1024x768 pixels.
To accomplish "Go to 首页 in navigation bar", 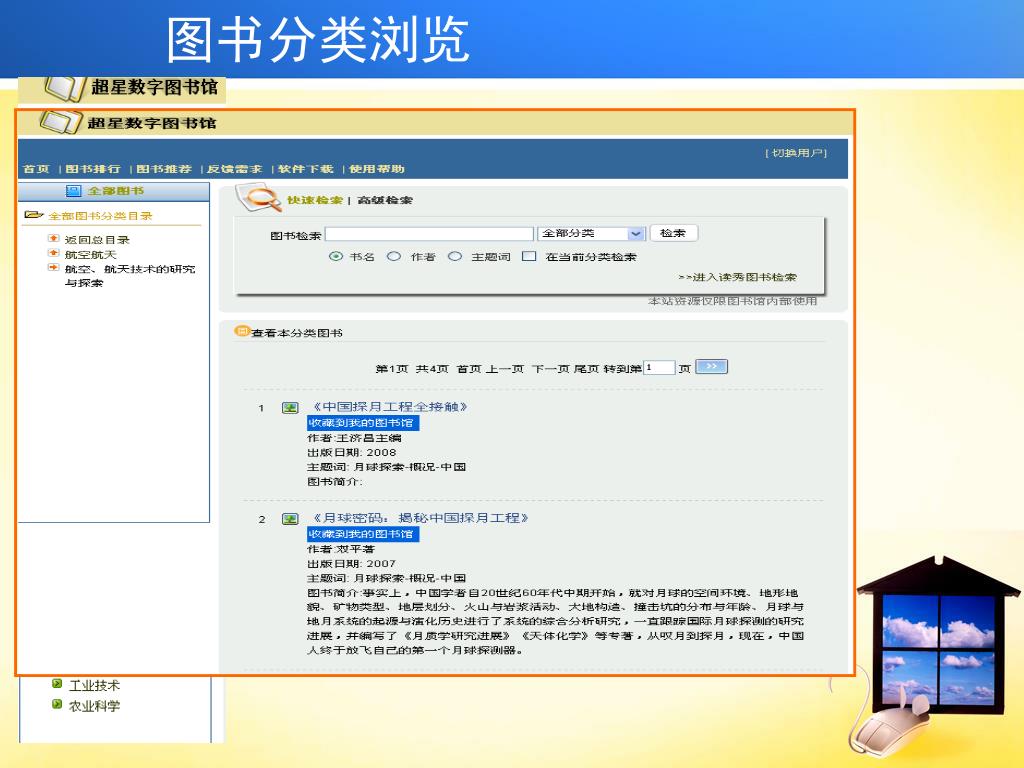I will click(36, 168).
